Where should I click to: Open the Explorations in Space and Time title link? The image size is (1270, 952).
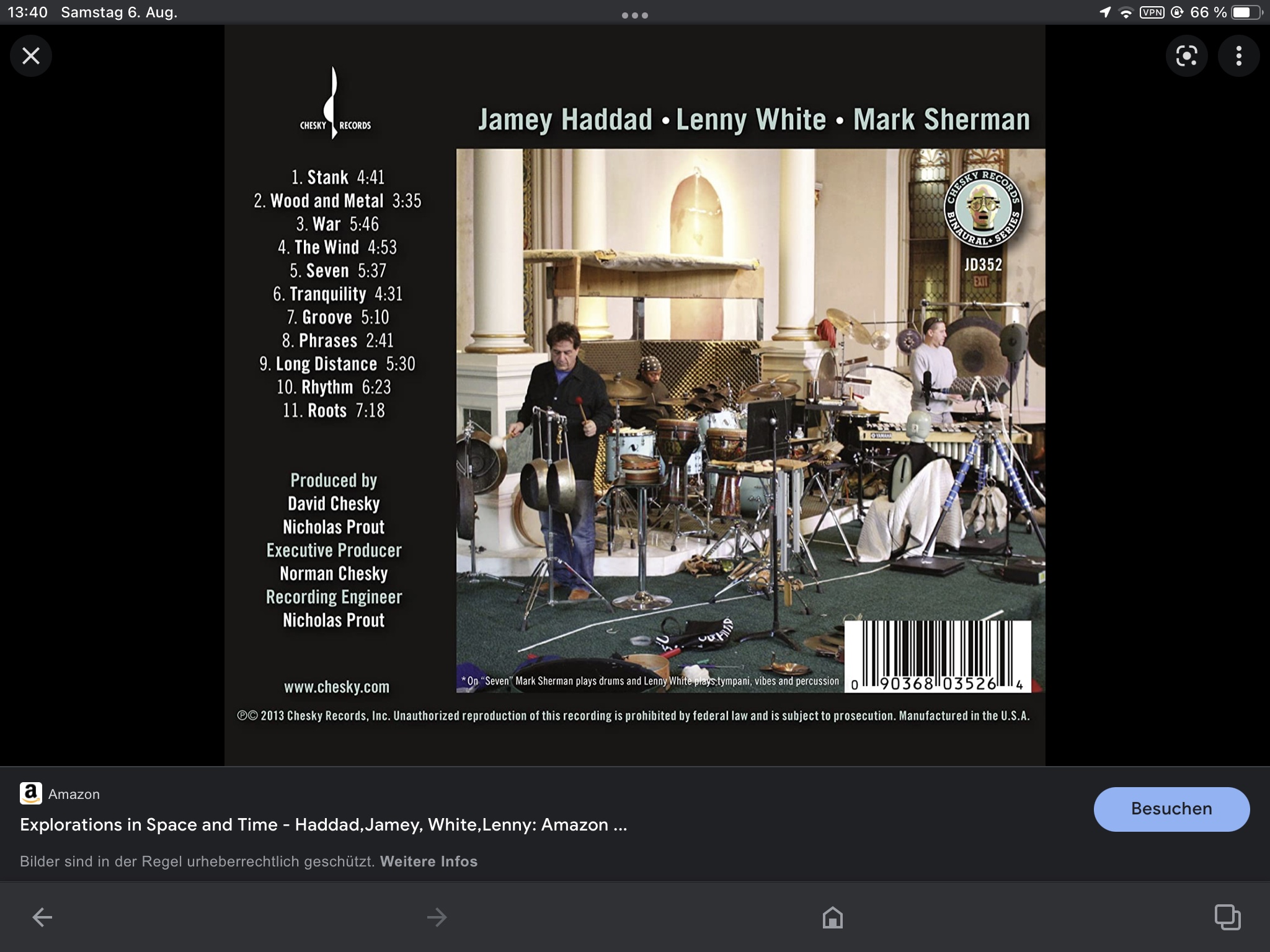(323, 824)
